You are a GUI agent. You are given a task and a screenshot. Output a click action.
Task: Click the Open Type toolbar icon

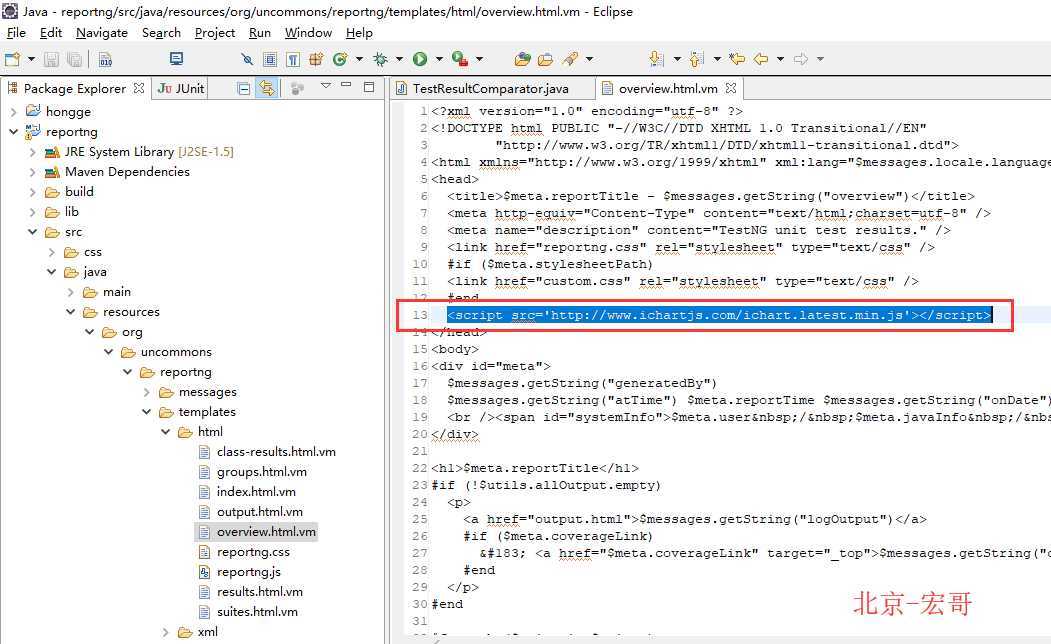click(x=522, y=60)
